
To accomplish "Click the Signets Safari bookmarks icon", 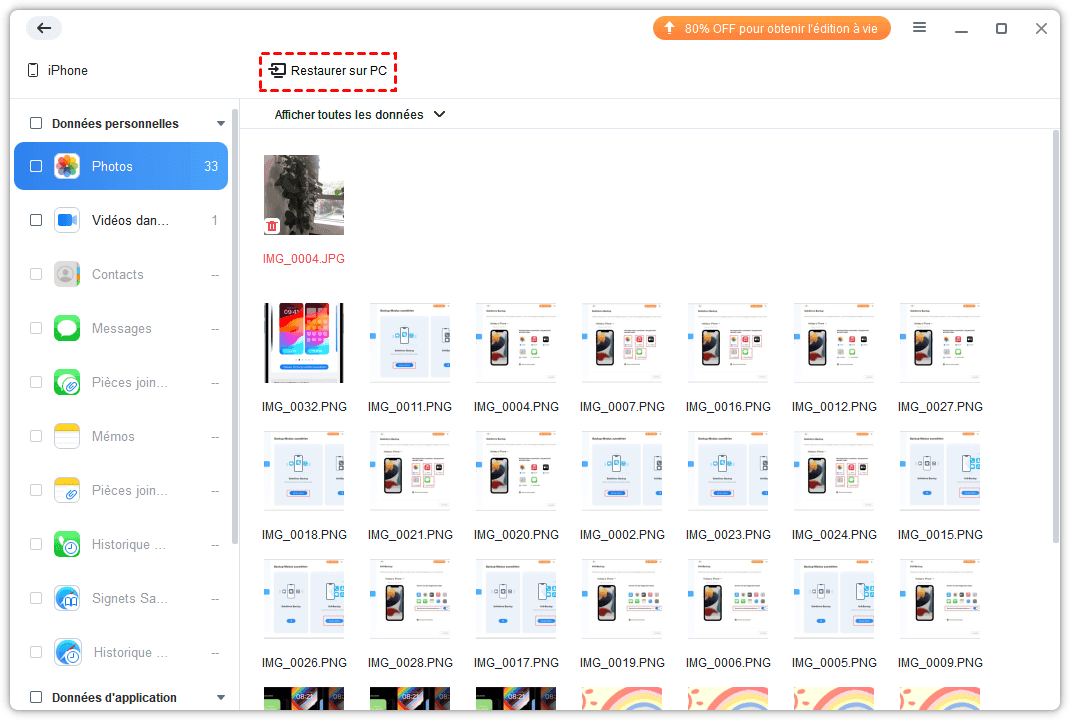I will 67,599.
